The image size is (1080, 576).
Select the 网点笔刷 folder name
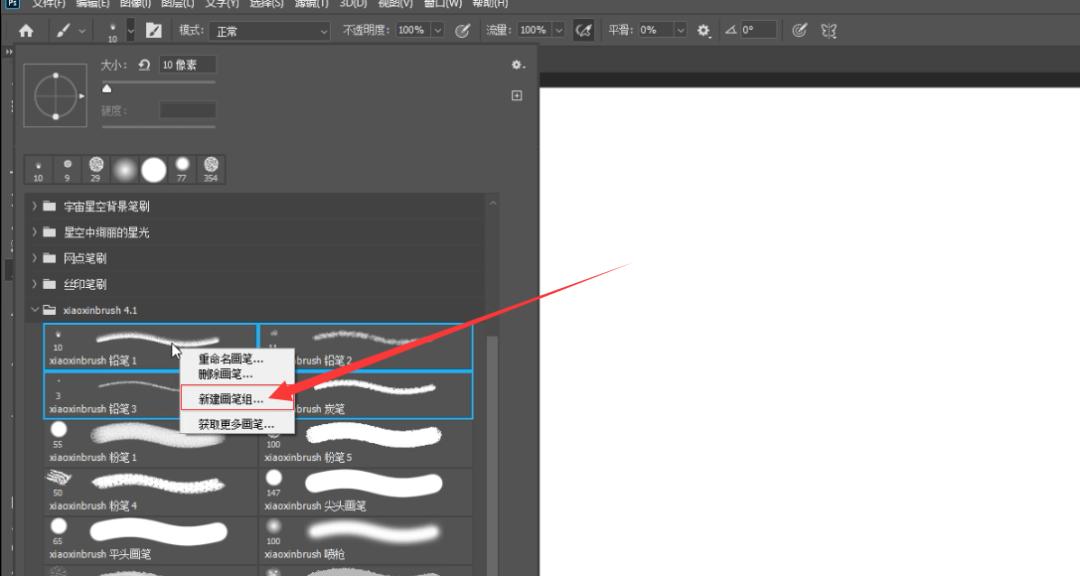click(85, 258)
